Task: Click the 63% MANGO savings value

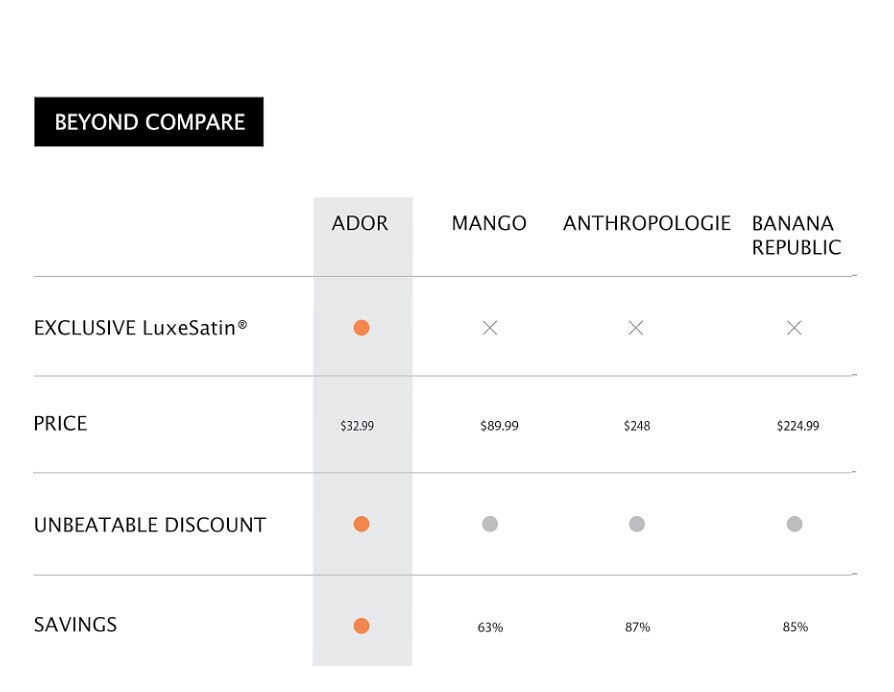Action: click(490, 628)
